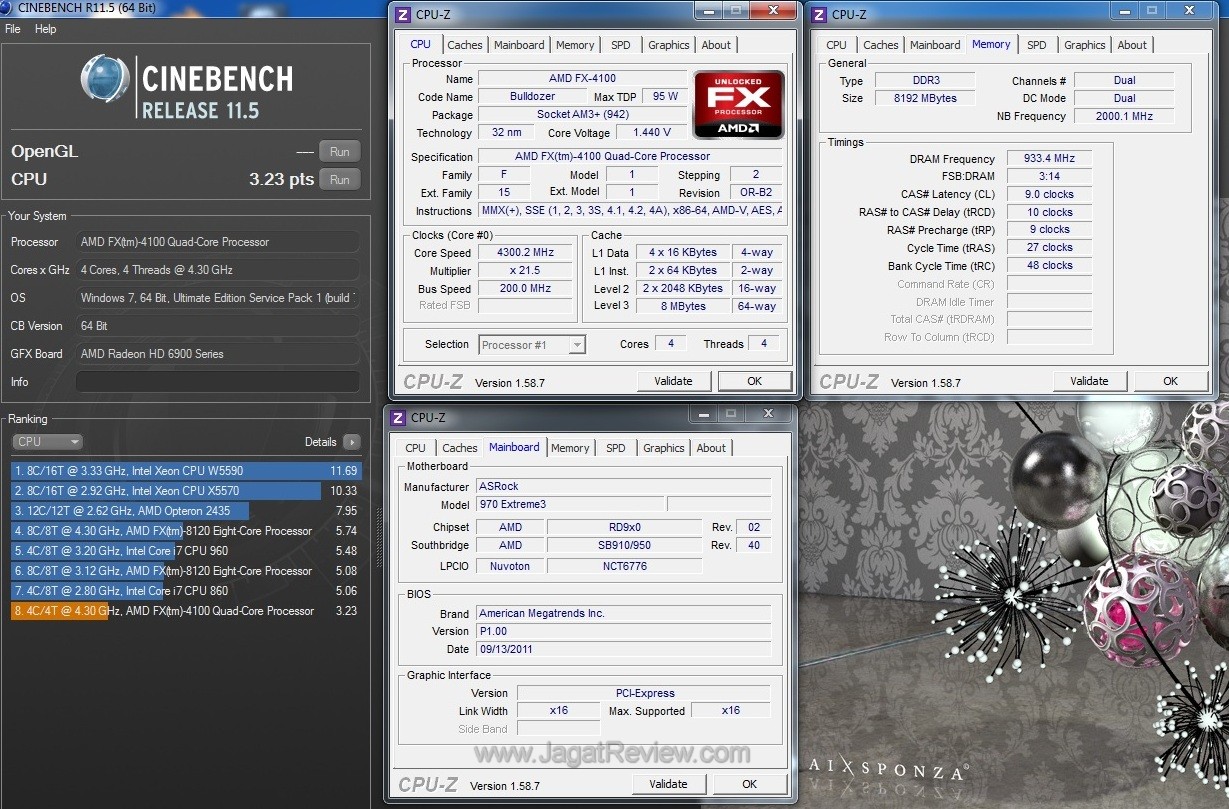Open the Cinebench File menu
The image size is (1229, 809).
click(x=13, y=29)
